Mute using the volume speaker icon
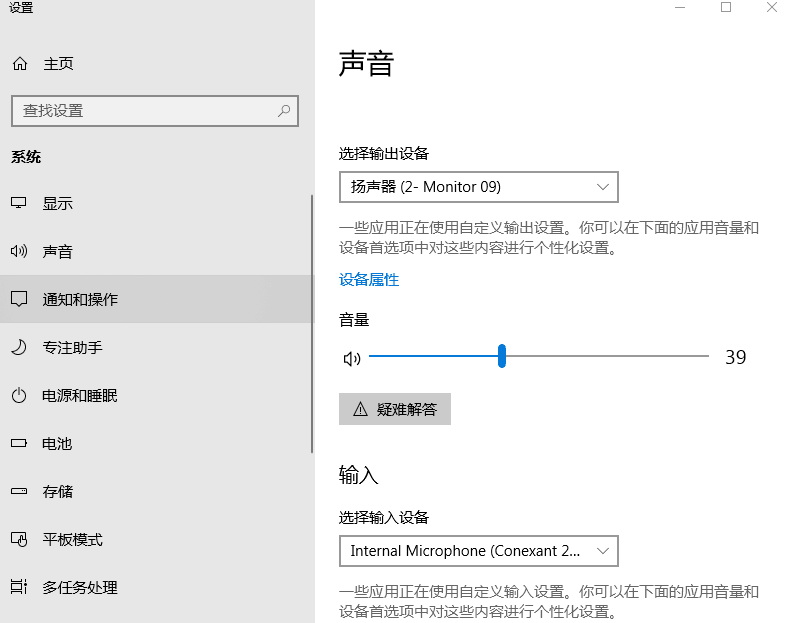 pyautogui.click(x=351, y=358)
